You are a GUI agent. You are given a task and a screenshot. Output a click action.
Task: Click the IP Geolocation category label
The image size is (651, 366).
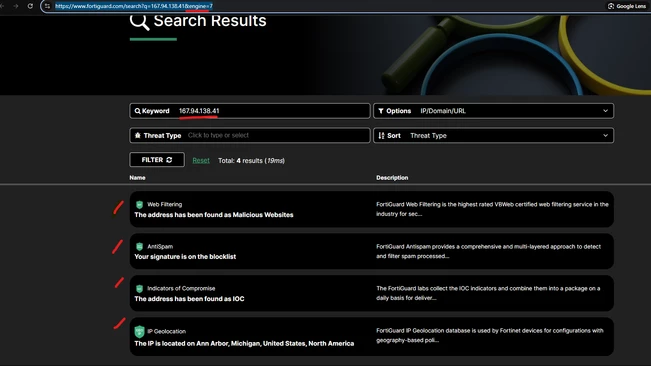click(166, 331)
